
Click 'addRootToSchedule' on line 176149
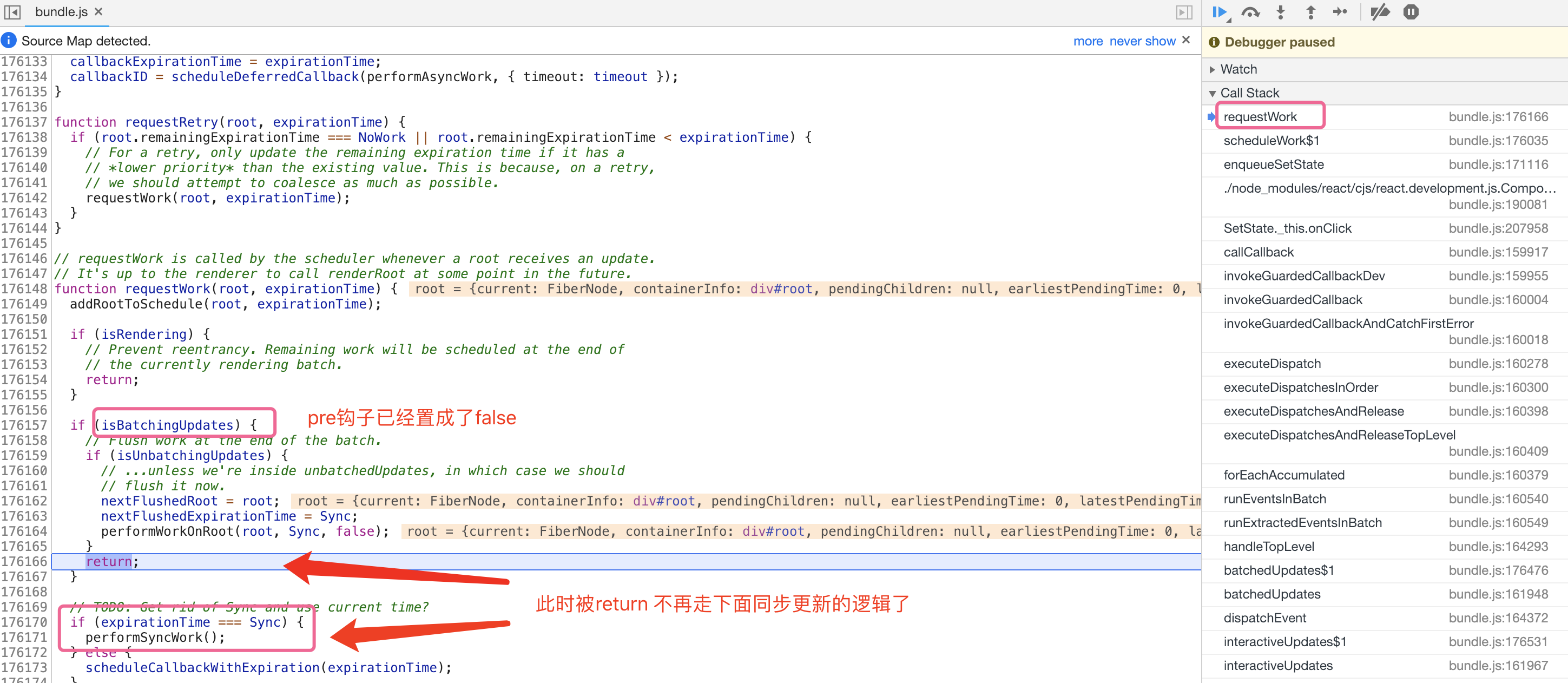[x=136, y=304]
